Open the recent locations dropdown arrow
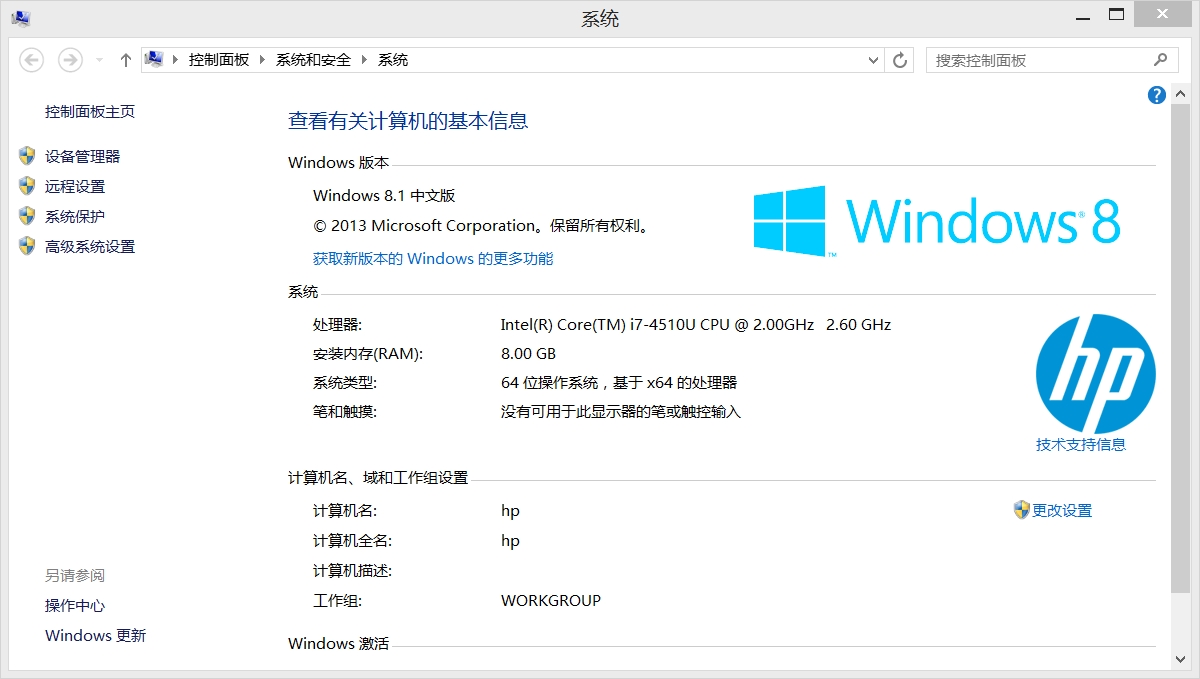 (99, 61)
